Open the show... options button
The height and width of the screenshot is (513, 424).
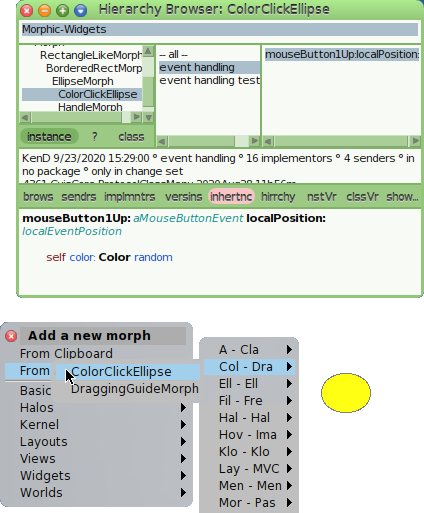(402, 197)
